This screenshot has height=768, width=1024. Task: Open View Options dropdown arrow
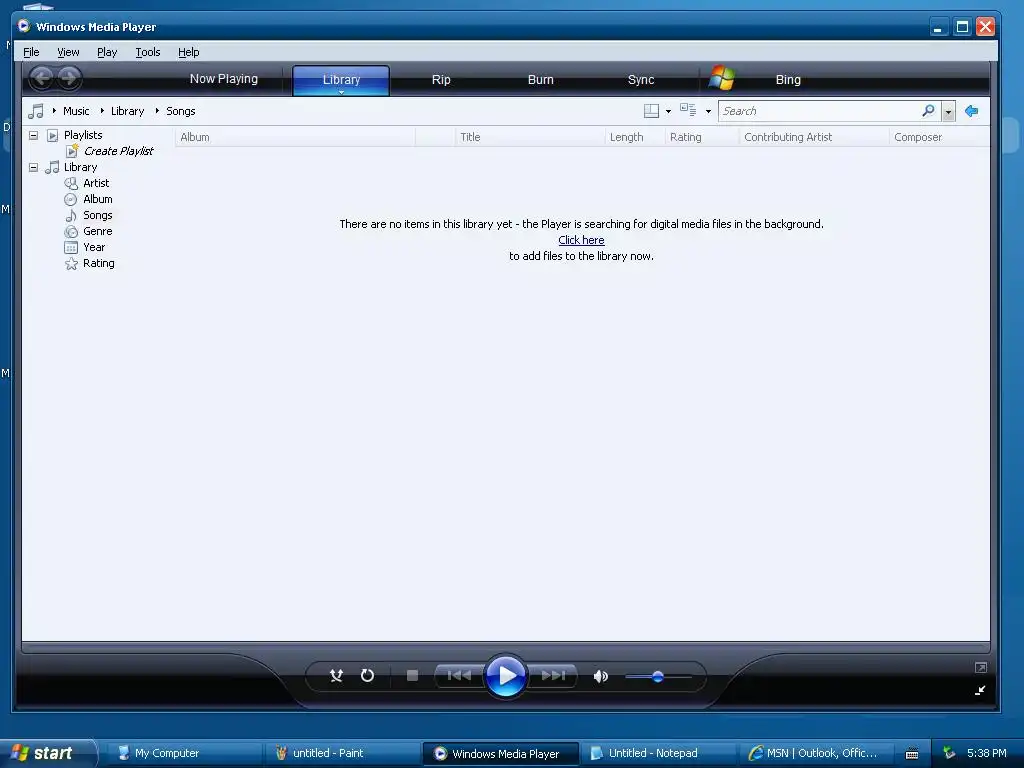(708, 112)
